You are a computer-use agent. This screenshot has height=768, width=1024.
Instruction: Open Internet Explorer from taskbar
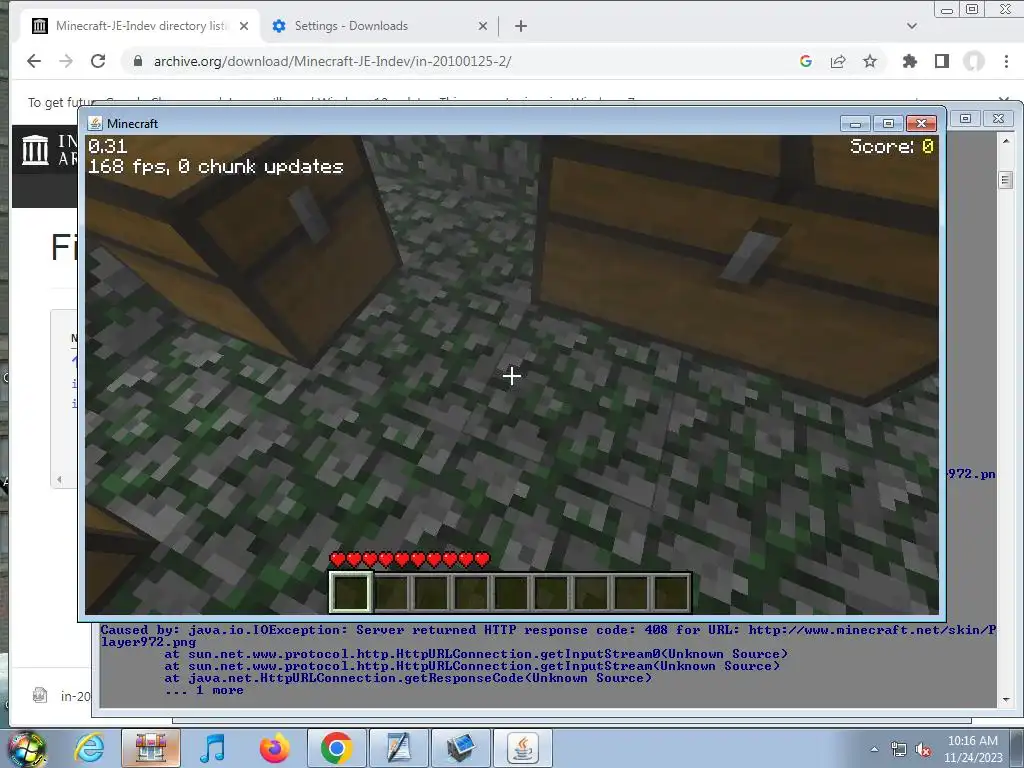(89, 748)
